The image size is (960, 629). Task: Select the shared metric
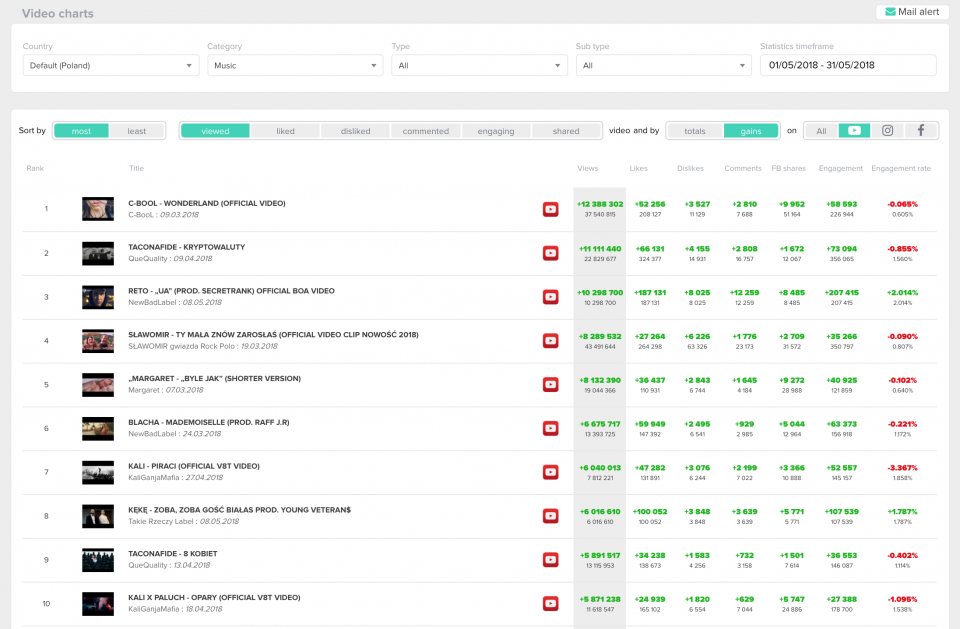(566, 131)
